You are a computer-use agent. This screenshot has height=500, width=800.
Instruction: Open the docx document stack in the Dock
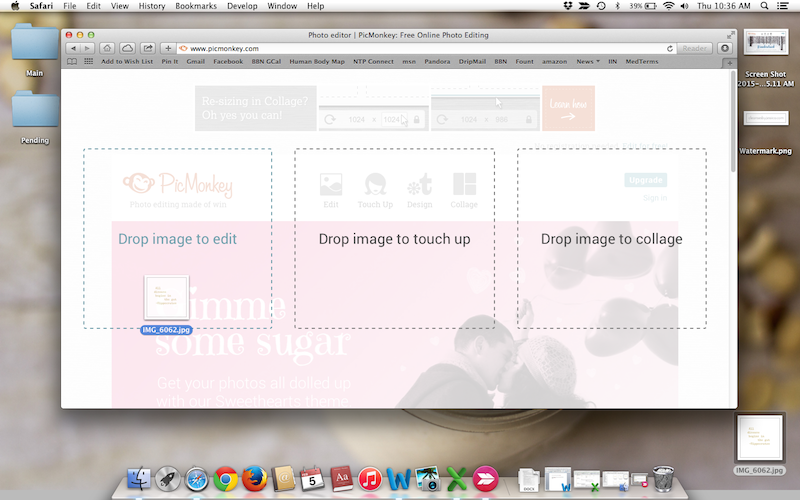(x=528, y=480)
